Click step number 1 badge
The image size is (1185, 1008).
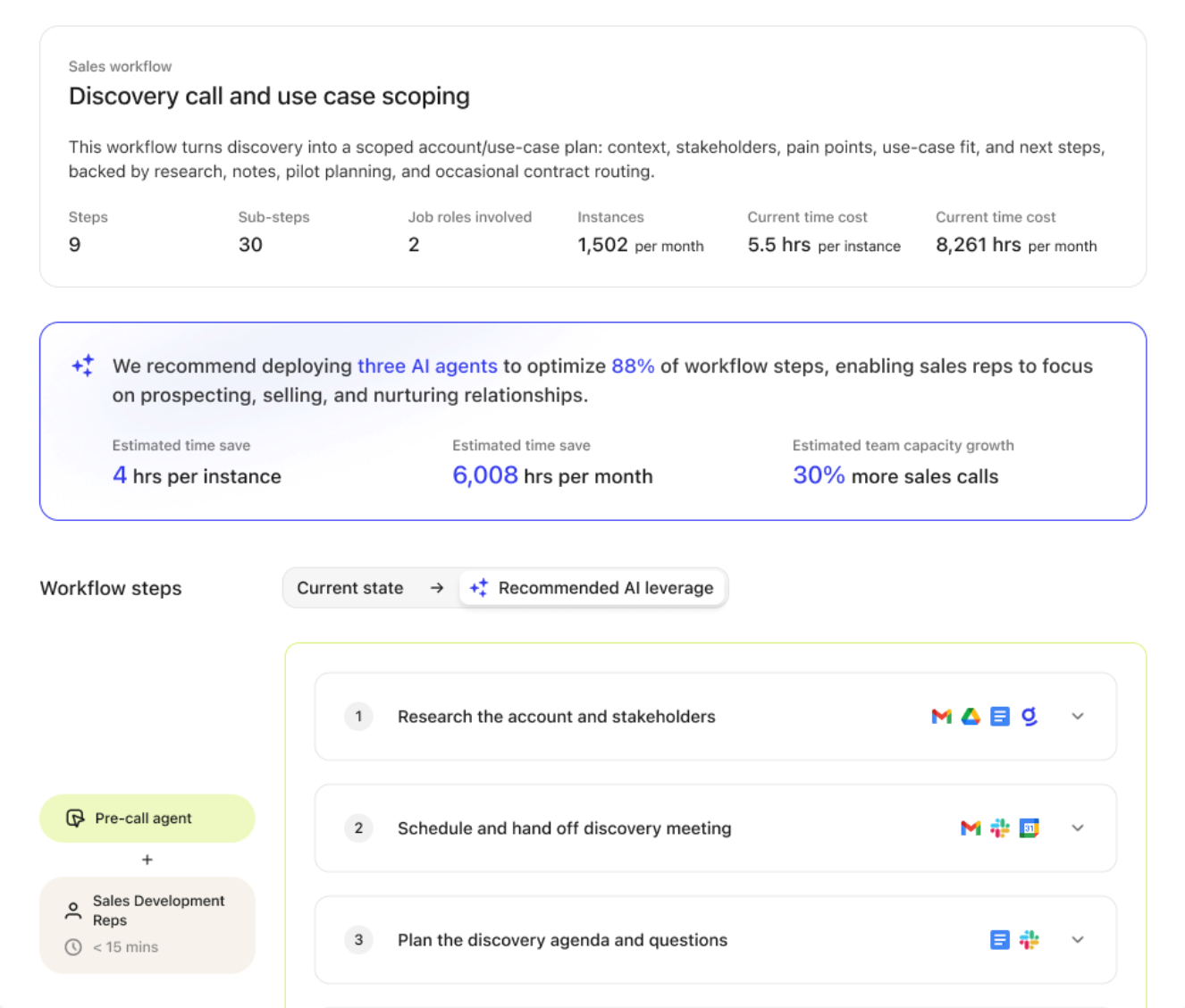(358, 717)
